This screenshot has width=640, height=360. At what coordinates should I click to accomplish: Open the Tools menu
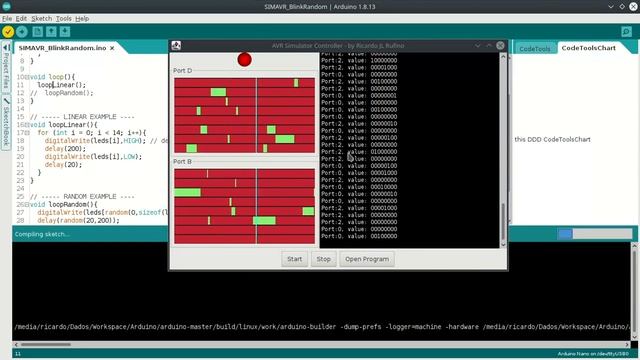point(64,18)
